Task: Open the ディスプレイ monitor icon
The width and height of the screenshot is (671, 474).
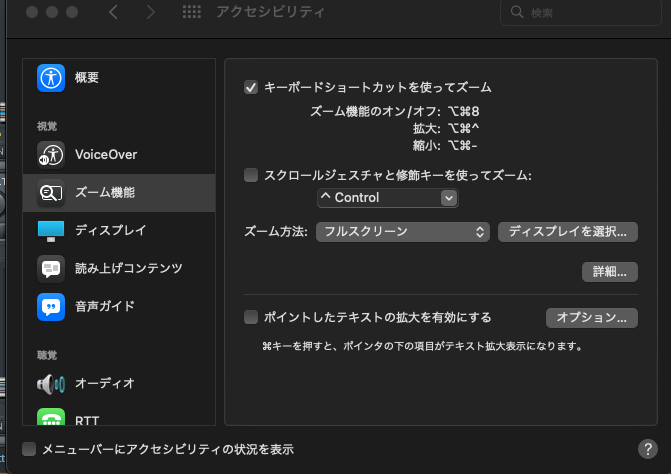Action: pos(51,230)
